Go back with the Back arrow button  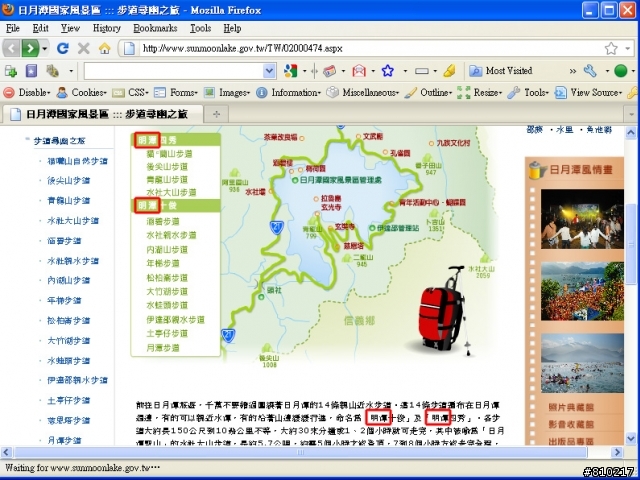click(x=11, y=49)
